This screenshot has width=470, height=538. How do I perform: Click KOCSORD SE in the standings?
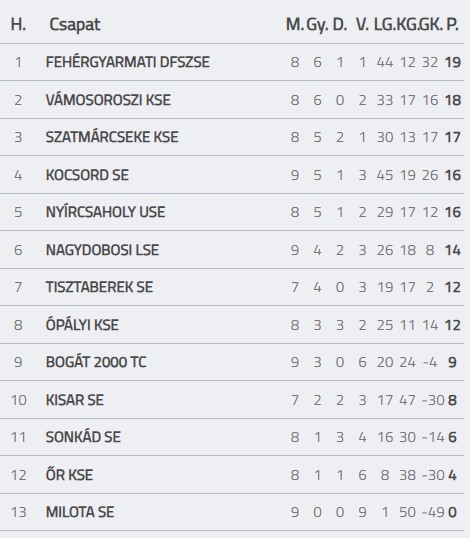(x=87, y=175)
